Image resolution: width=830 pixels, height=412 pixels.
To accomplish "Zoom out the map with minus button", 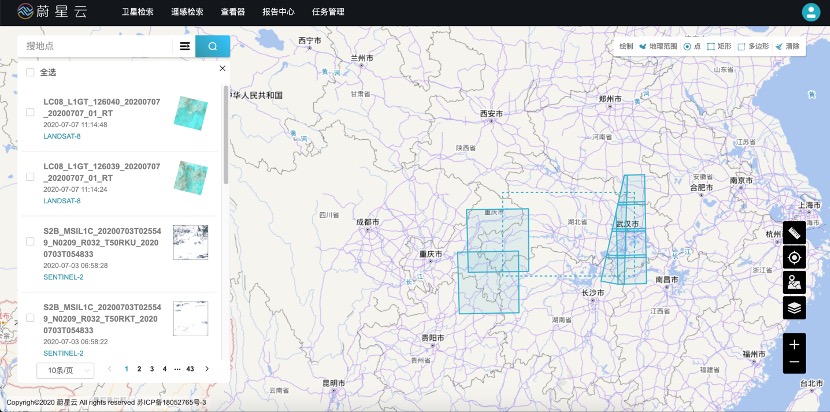I will [794, 362].
